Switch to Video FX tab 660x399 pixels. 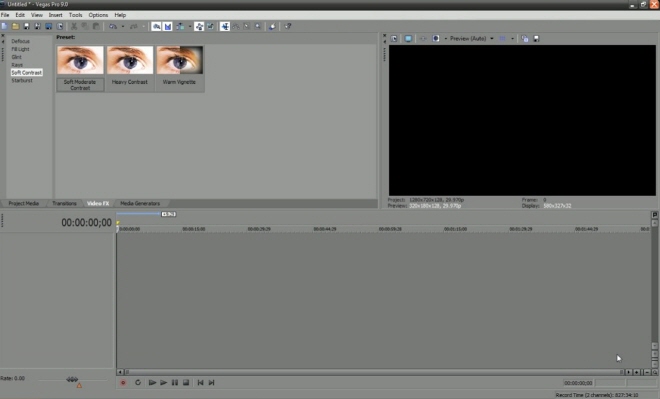pos(98,203)
